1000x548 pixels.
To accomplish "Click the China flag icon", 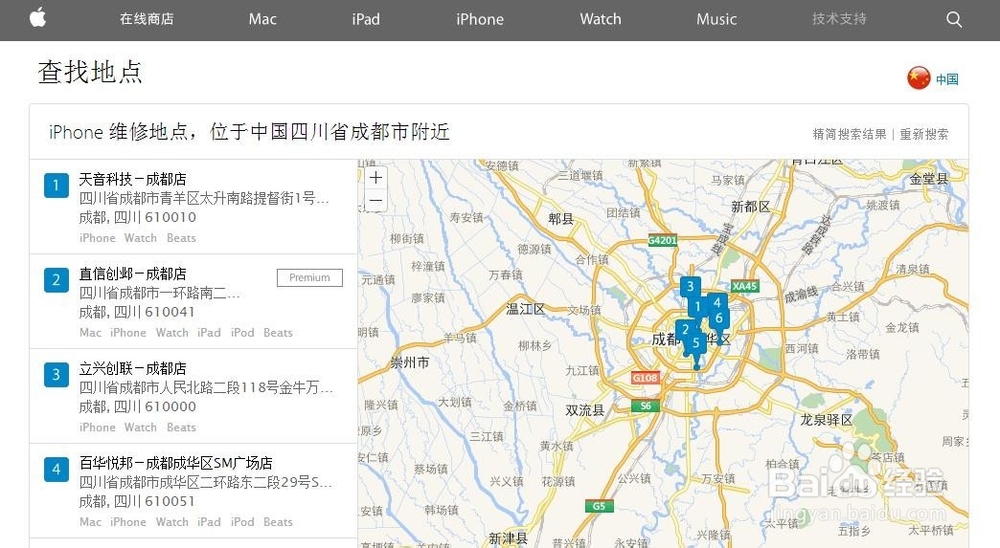I will click(x=919, y=78).
